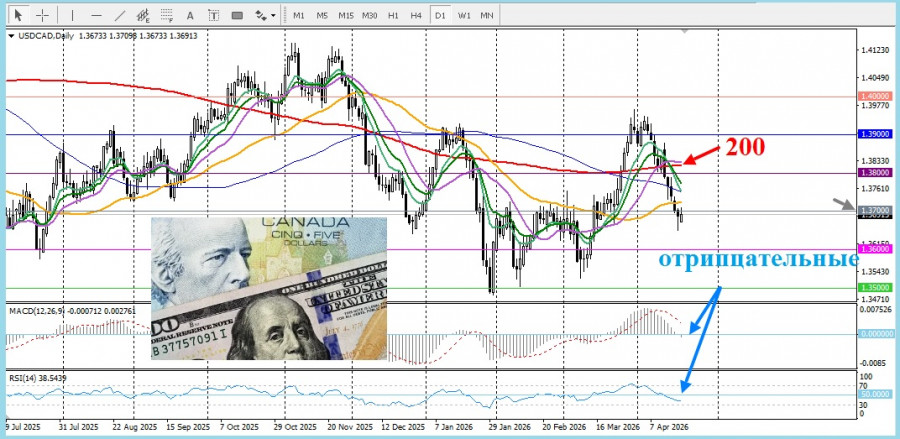Click the 7 Apr 2026 date label
Viewport: 900px width, 439px height.
coord(669,428)
